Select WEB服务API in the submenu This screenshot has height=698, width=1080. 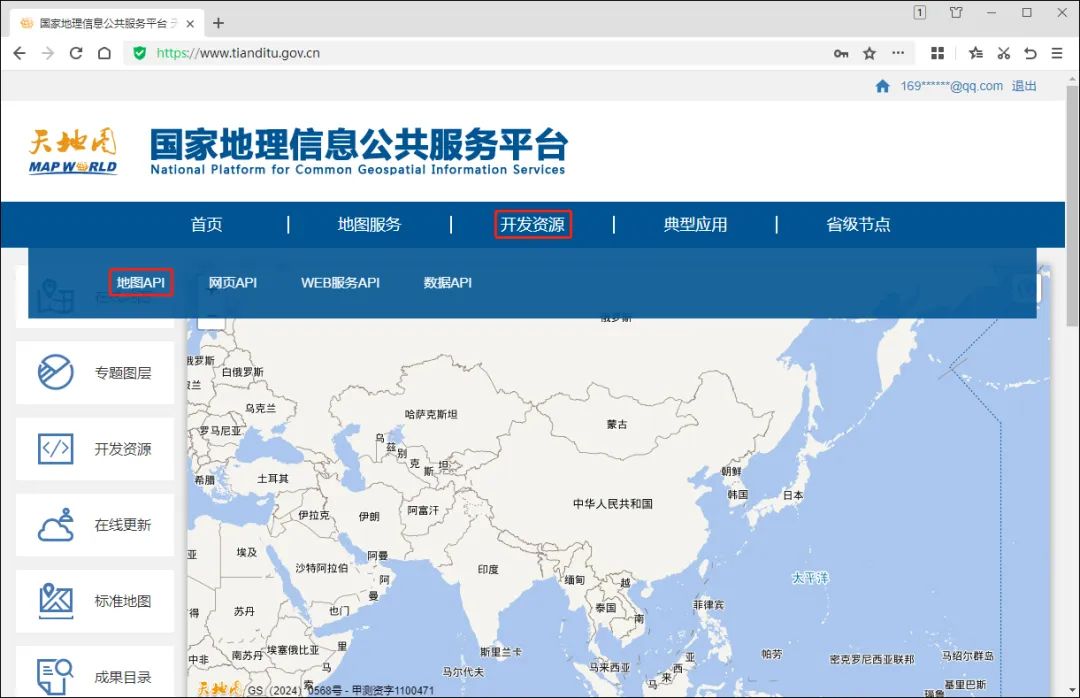click(340, 283)
